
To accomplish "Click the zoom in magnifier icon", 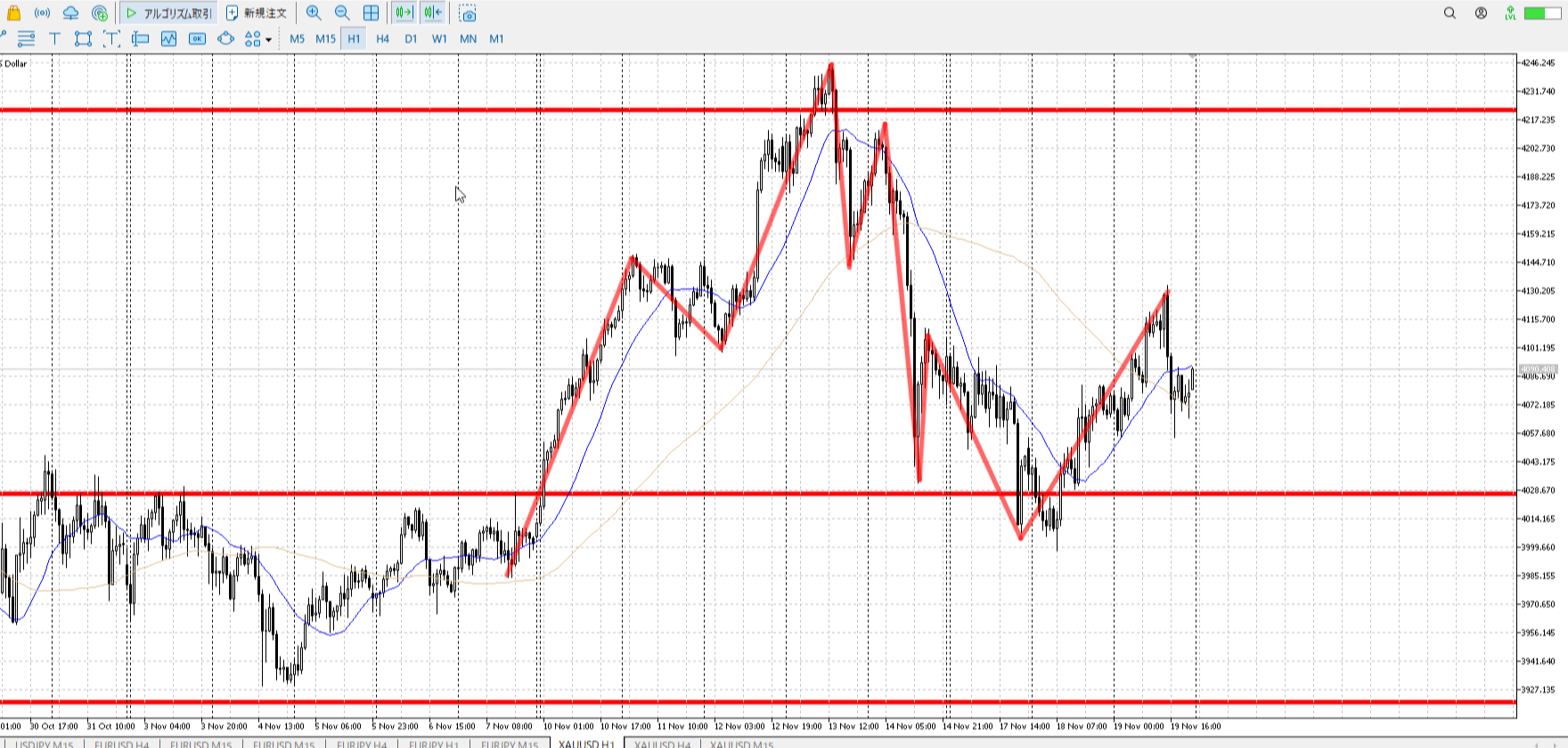I will [314, 13].
